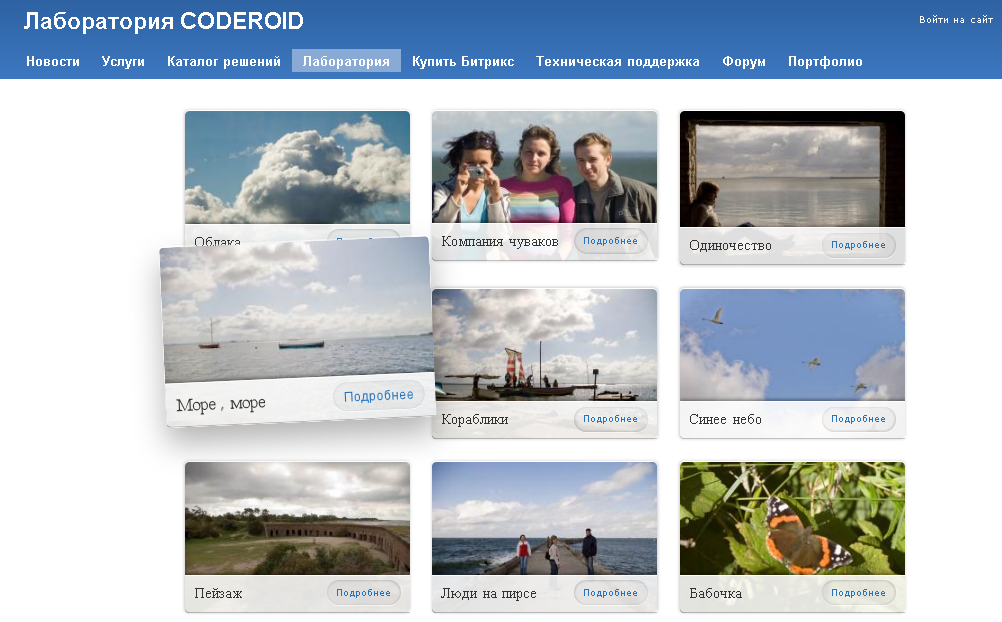Select the Пейзаж landscape photo thumbnail
Viewport: 1002px width, 622px height.
(297, 518)
